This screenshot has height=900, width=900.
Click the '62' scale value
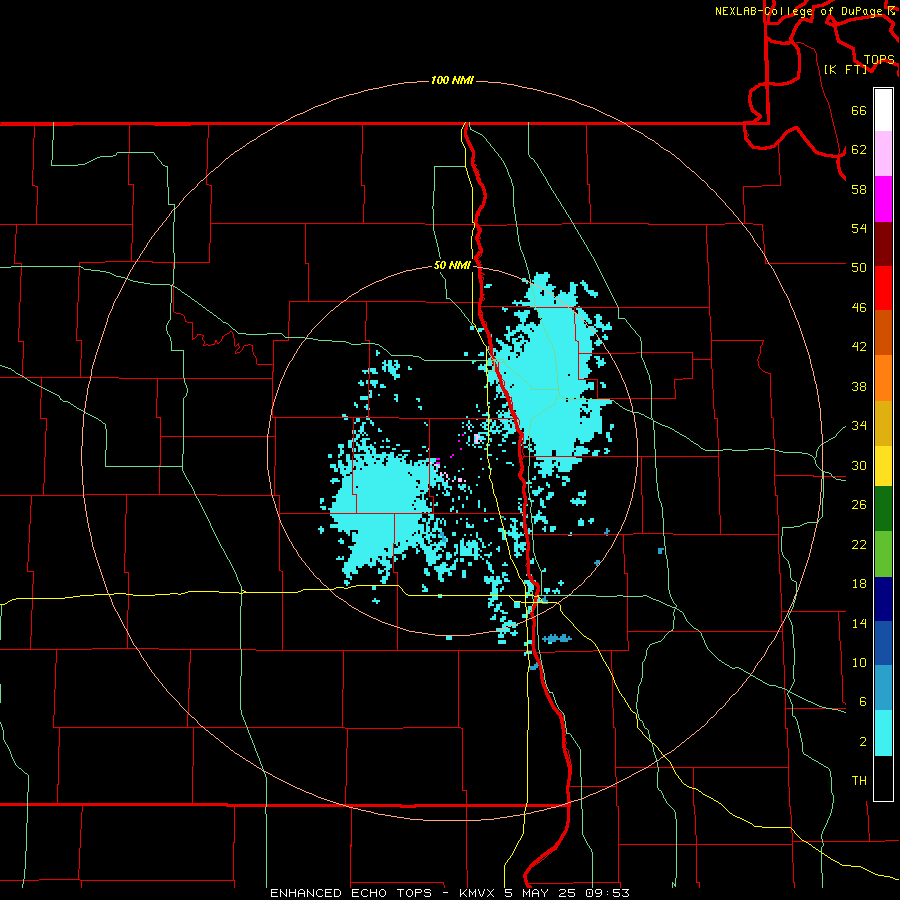pyautogui.click(x=859, y=150)
